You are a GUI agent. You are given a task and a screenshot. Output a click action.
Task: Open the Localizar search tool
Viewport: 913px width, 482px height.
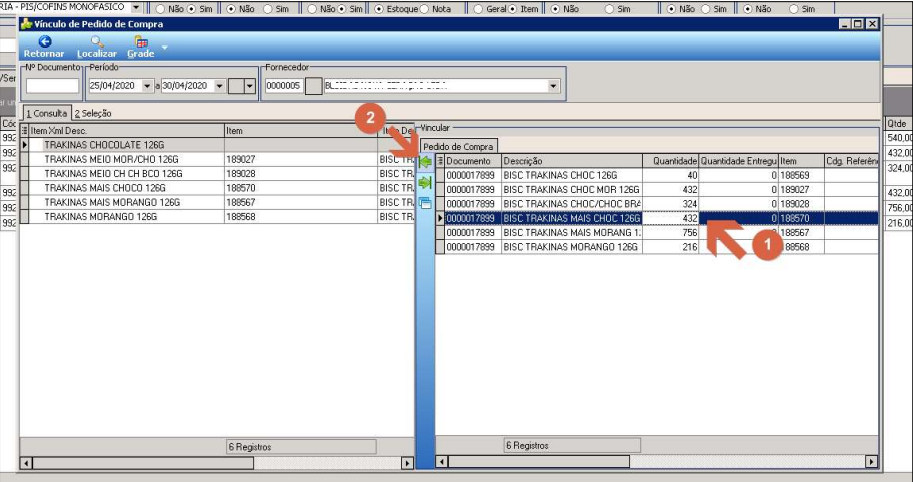coord(97,46)
